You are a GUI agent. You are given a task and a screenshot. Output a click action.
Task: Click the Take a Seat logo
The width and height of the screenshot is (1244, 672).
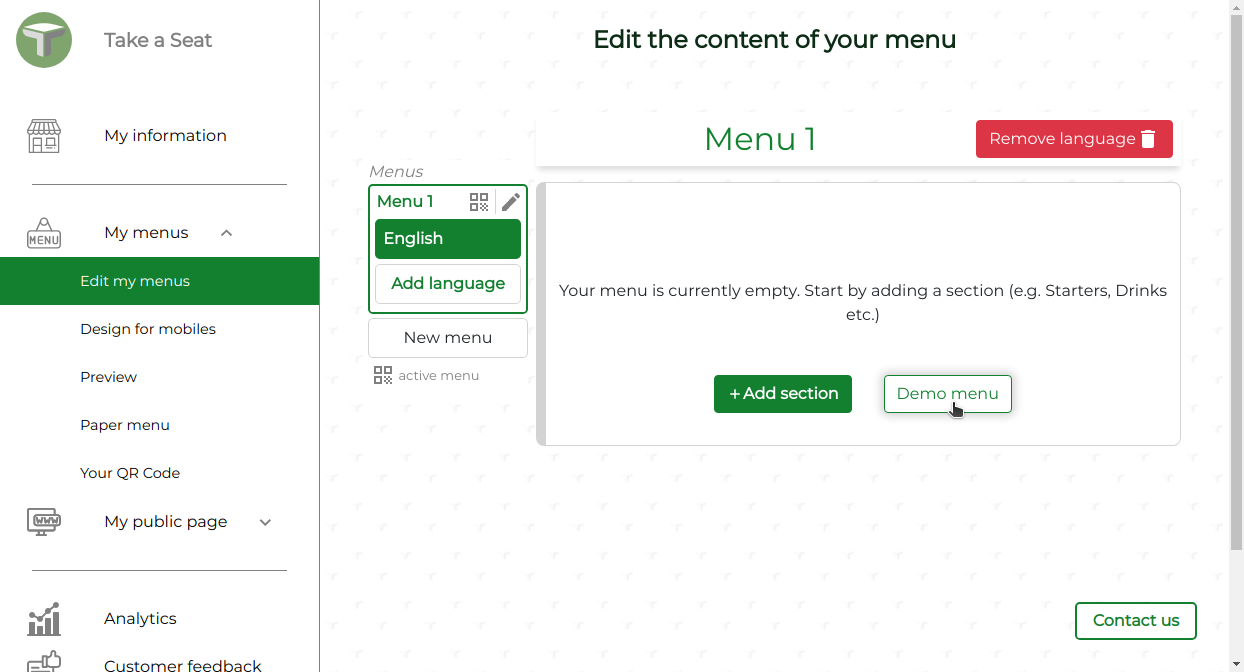(44, 40)
